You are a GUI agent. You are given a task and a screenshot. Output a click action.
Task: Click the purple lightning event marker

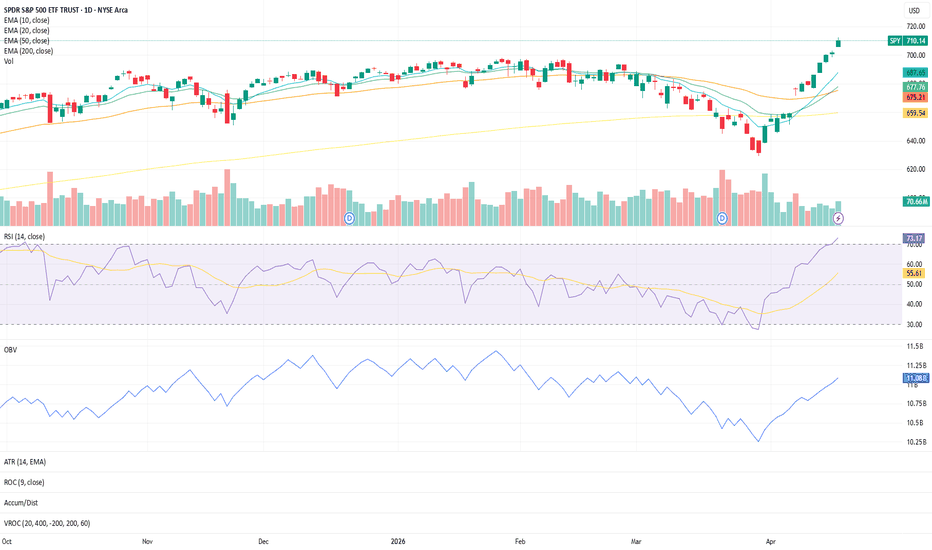[838, 218]
